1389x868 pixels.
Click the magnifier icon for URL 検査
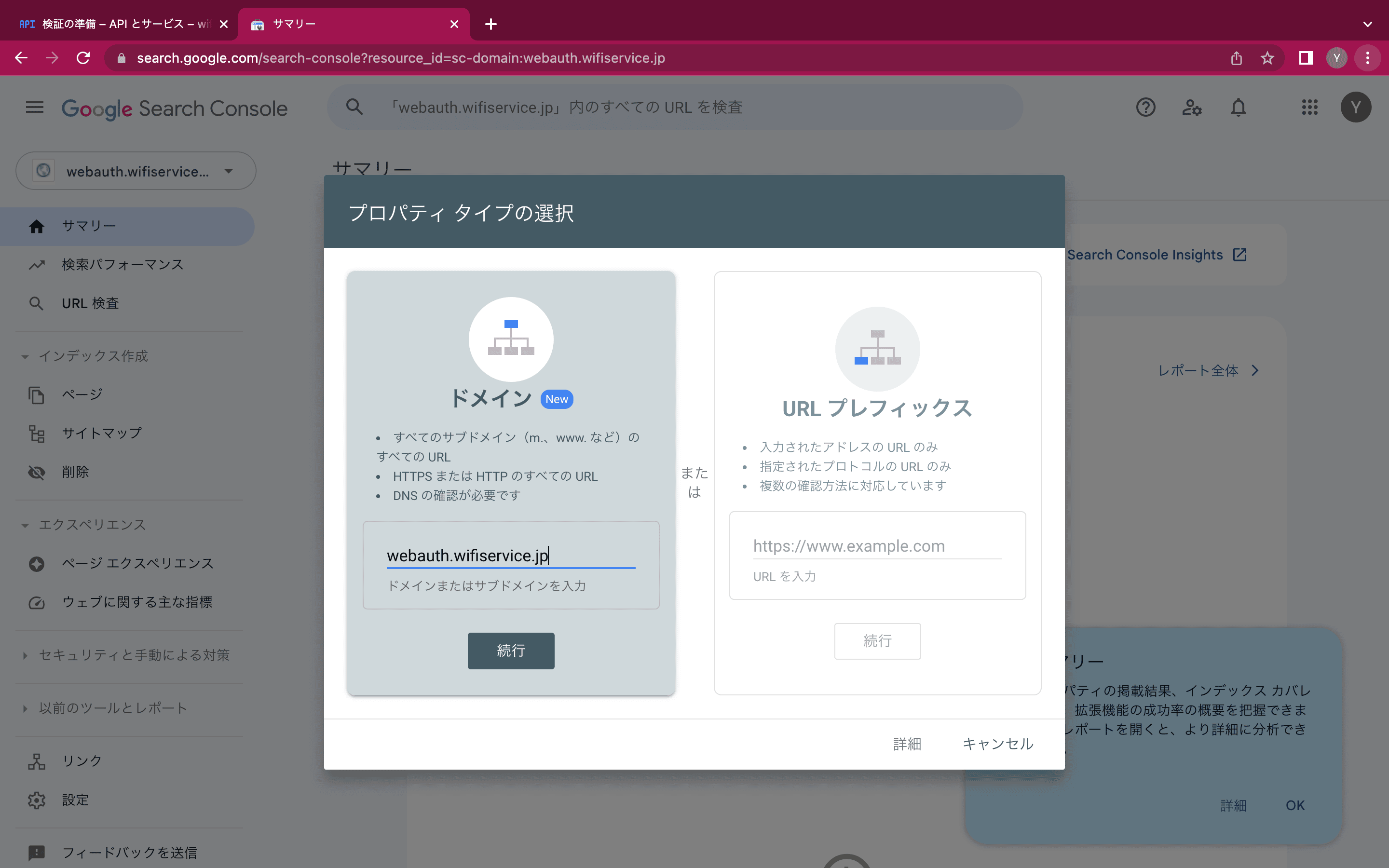click(37, 303)
